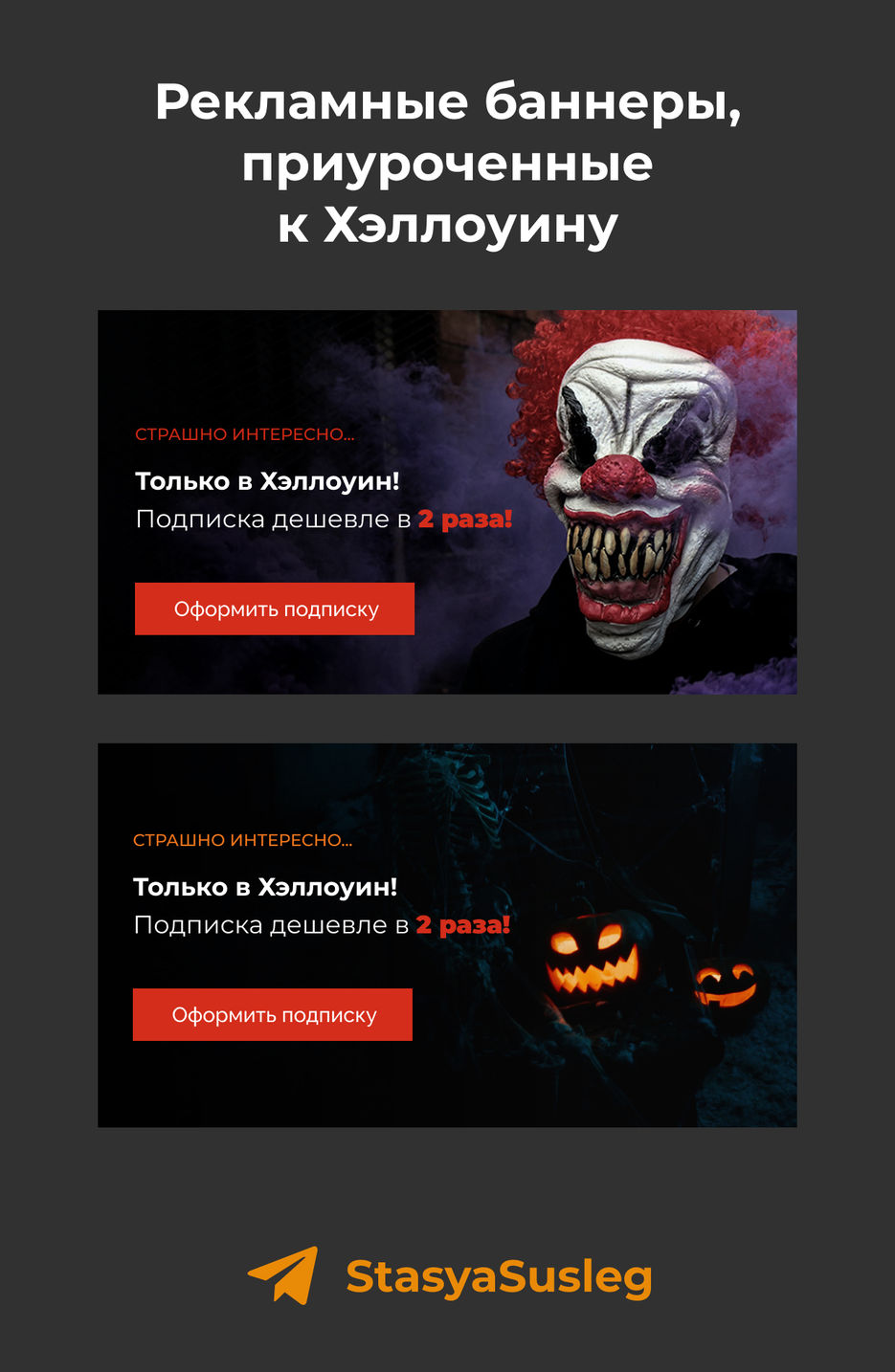Screen dimensions: 895x1372
Task: Click red '2 раза!' text in top banner
Action: [x=465, y=520]
